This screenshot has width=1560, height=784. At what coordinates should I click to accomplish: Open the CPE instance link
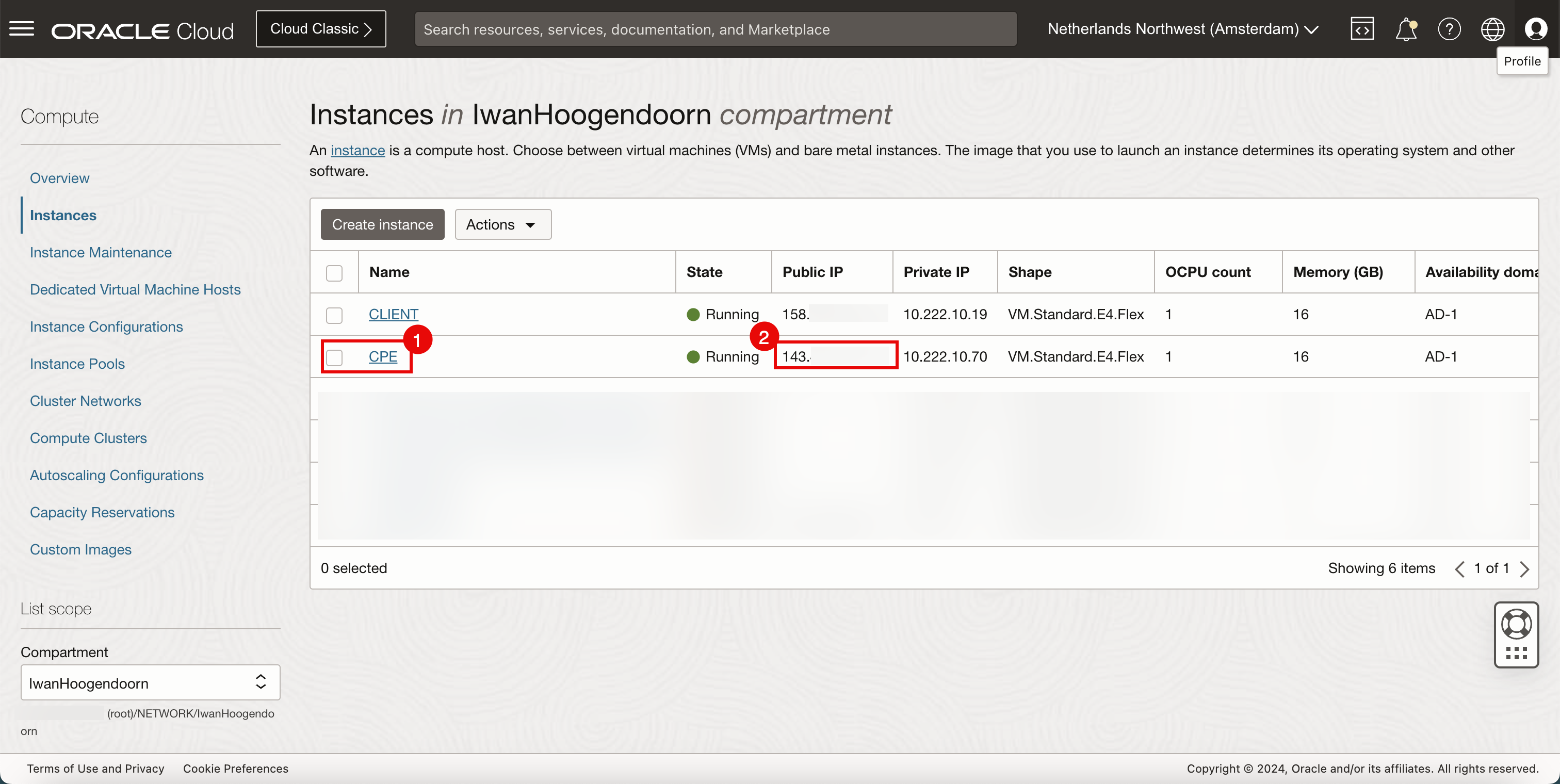tap(383, 356)
